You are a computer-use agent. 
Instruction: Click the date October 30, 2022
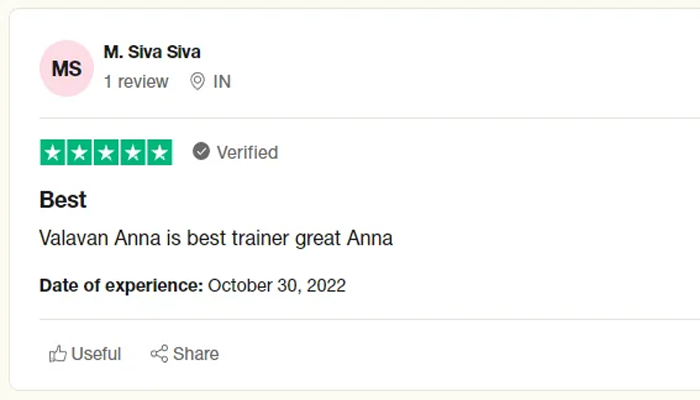277,286
